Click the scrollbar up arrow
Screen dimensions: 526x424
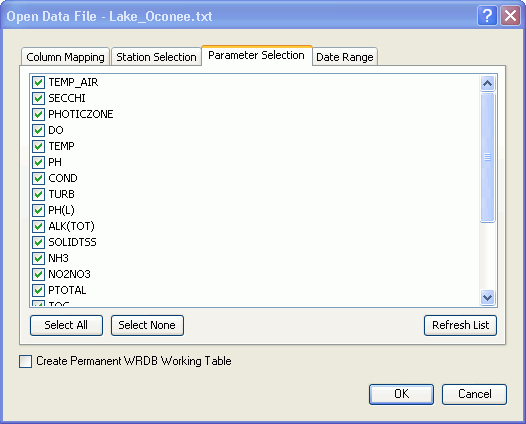tap(487, 83)
